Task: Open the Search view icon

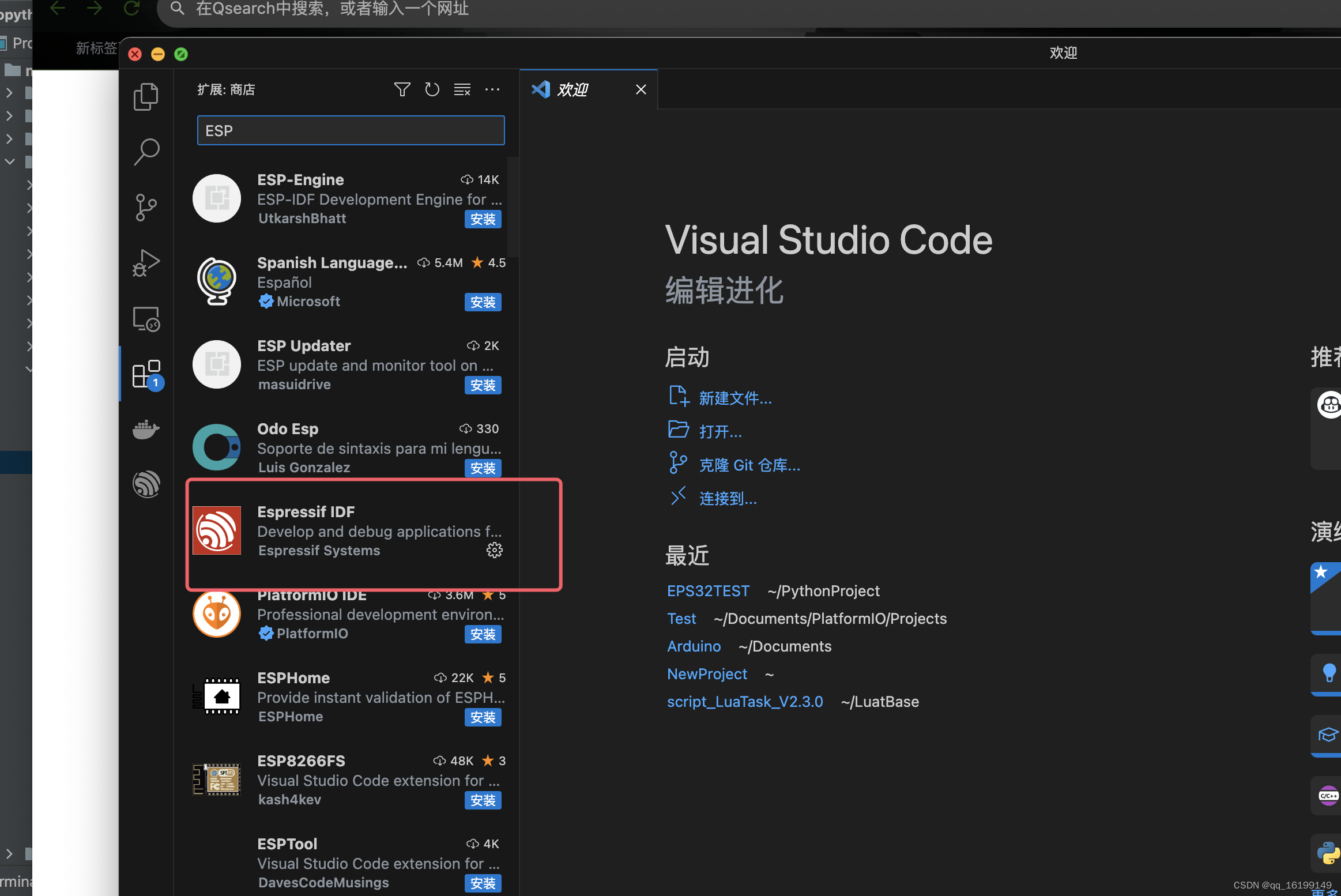Action: pyautogui.click(x=145, y=151)
